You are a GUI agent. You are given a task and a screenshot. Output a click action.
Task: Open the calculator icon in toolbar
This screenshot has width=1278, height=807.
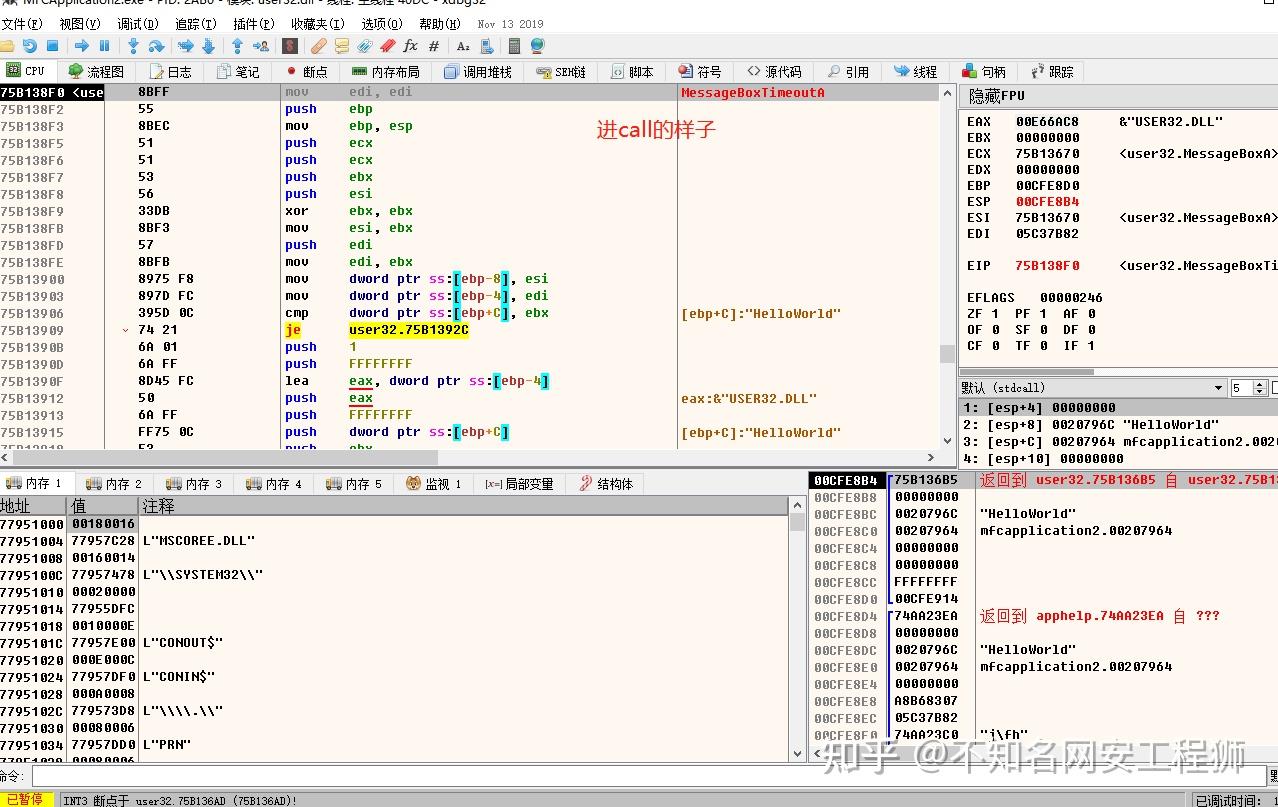coord(514,46)
